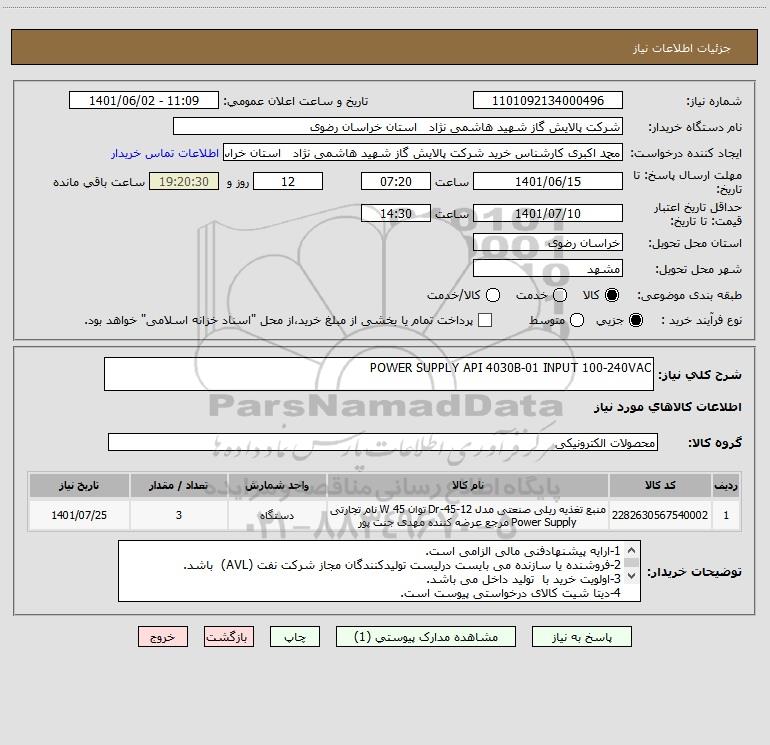Click the buyer notes scroll up arrow
The image size is (770, 745).
632,550
